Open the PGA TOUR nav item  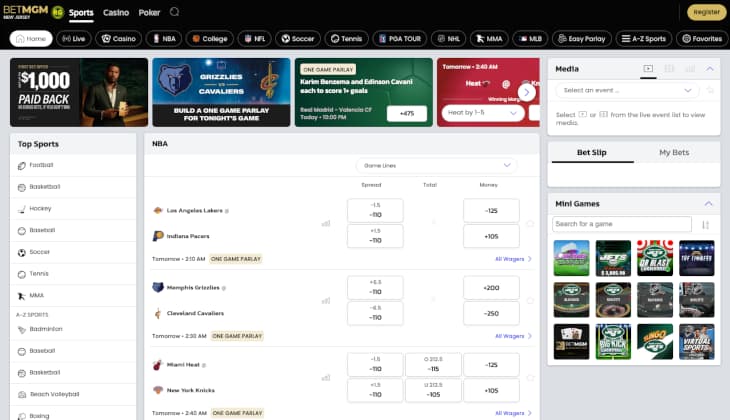click(399, 39)
